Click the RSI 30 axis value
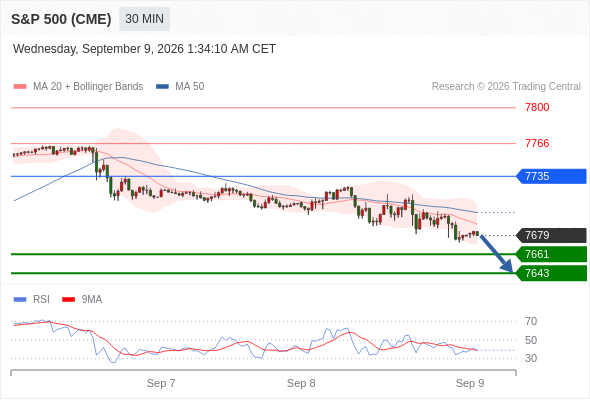This screenshot has width=590, height=400. 531,358
